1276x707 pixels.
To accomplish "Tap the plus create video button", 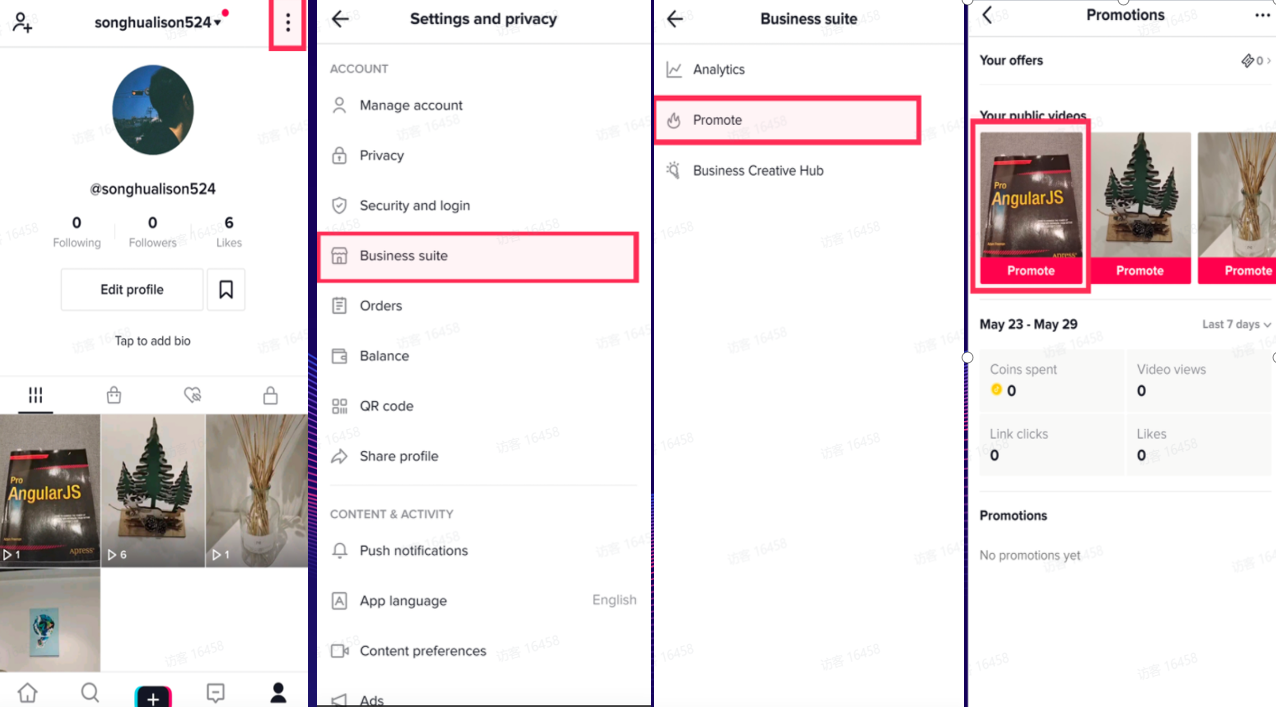I will point(153,697).
